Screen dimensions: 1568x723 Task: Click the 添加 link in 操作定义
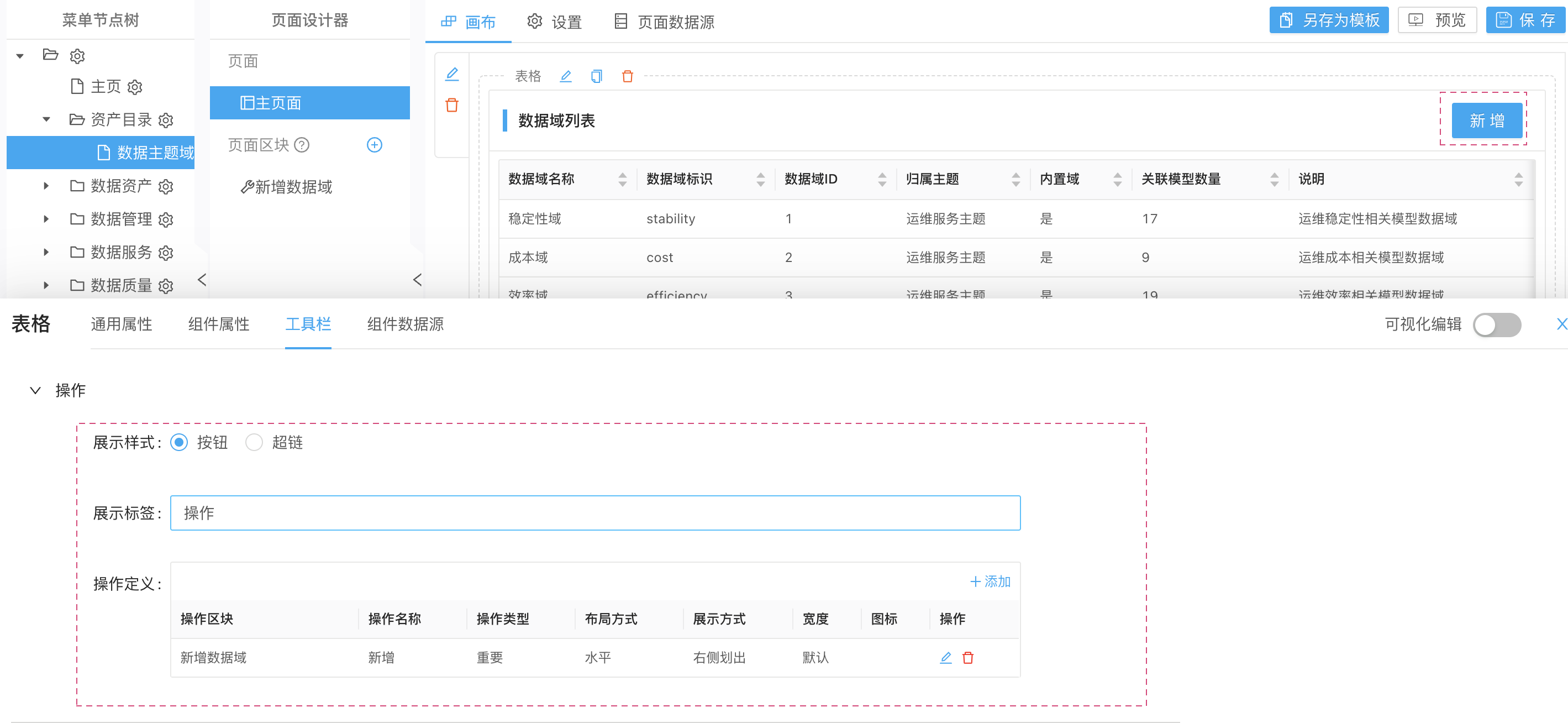[x=990, y=581]
